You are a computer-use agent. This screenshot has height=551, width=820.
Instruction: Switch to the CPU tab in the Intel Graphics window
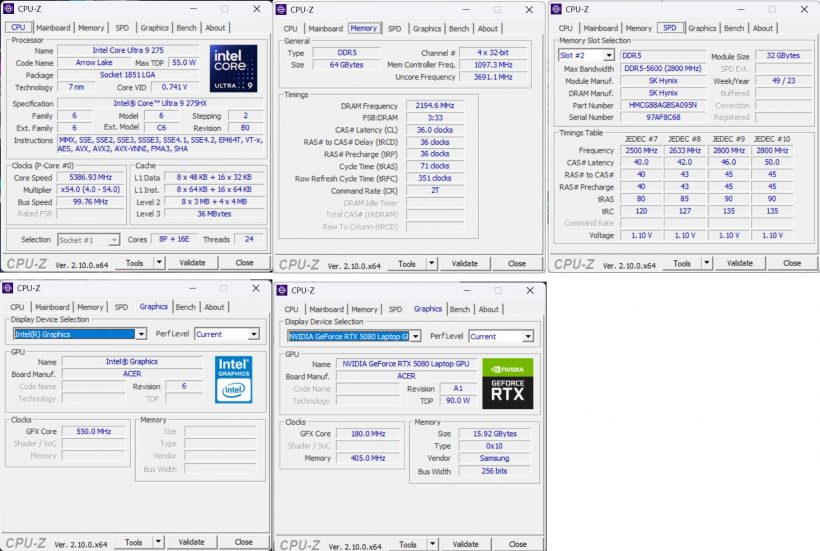click(x=17, y=307)
